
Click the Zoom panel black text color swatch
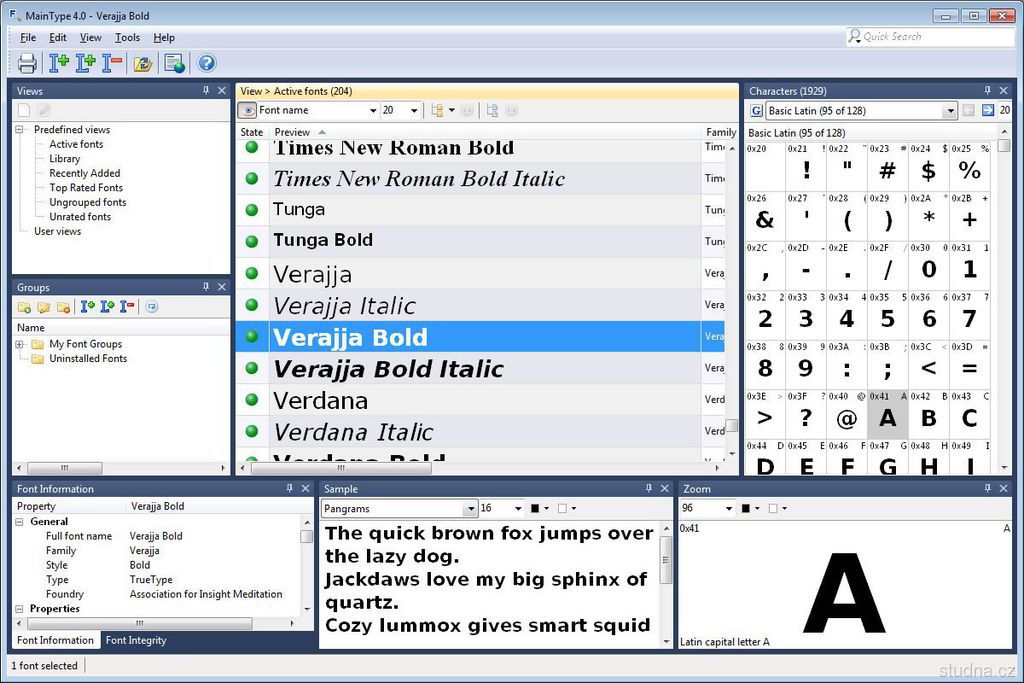click(746, 509)
